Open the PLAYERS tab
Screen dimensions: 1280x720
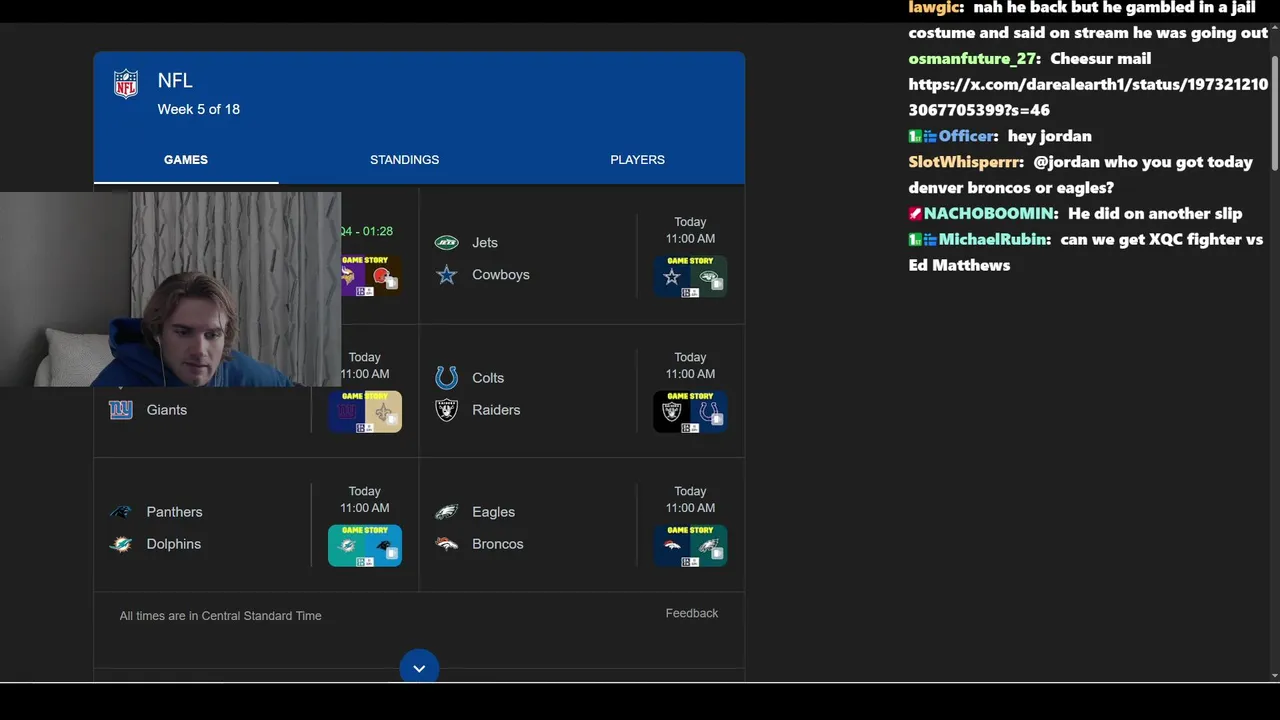pyautogui.click(x=637, y=160)
